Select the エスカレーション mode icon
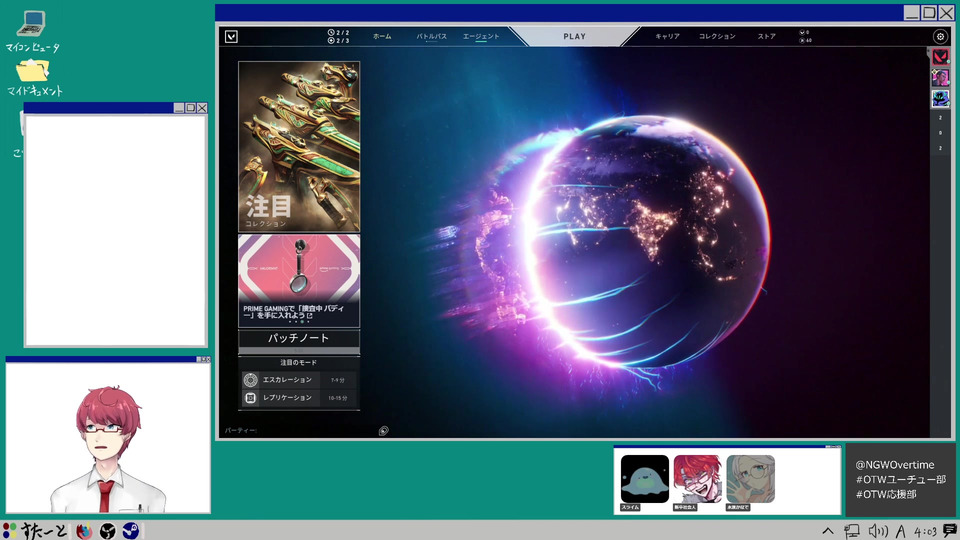This screenshot has width=960, height=540. 250,380
